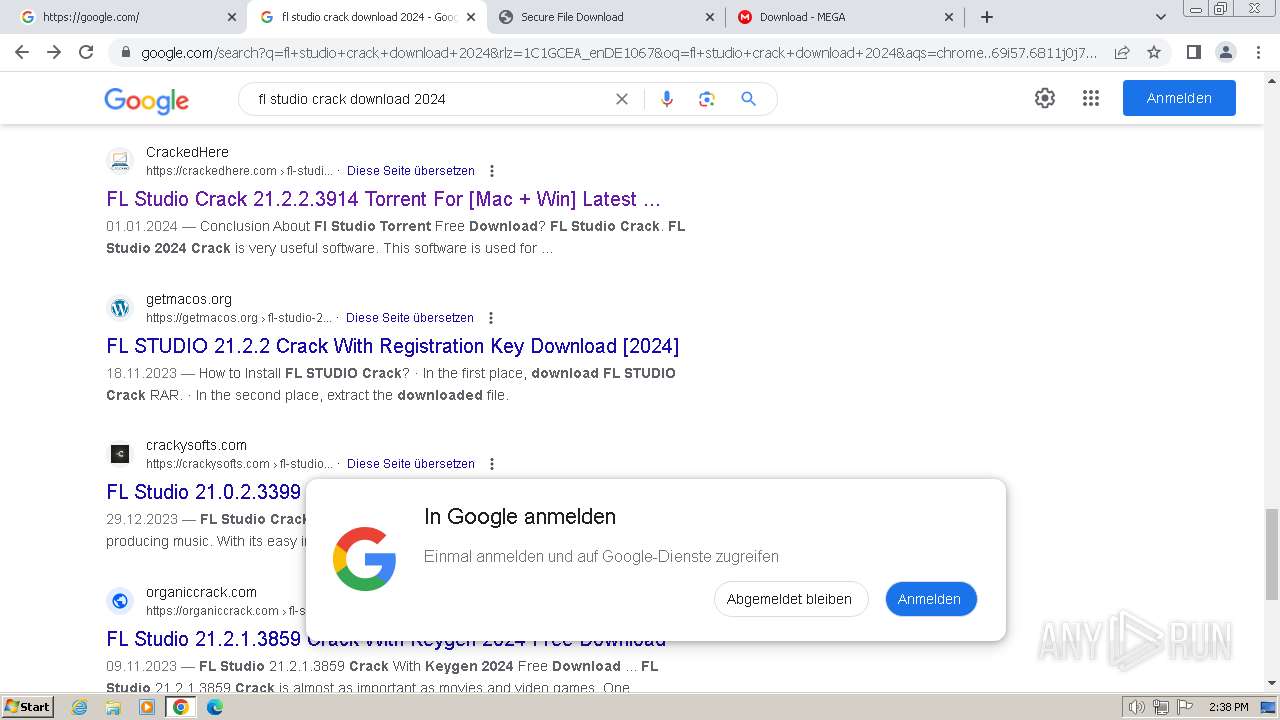This screenshot has height=720, width=1280.
Task: Select the fl studio crack download tab
Action: (x=368, y=17)
